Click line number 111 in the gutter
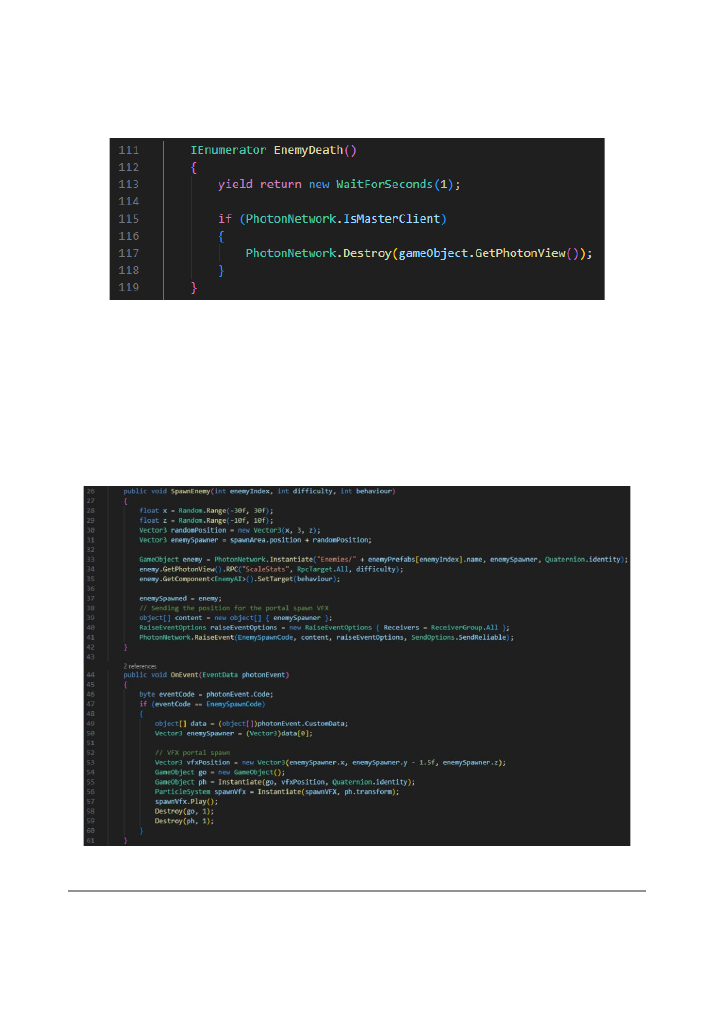715x1011 pixels. [128, 150]
